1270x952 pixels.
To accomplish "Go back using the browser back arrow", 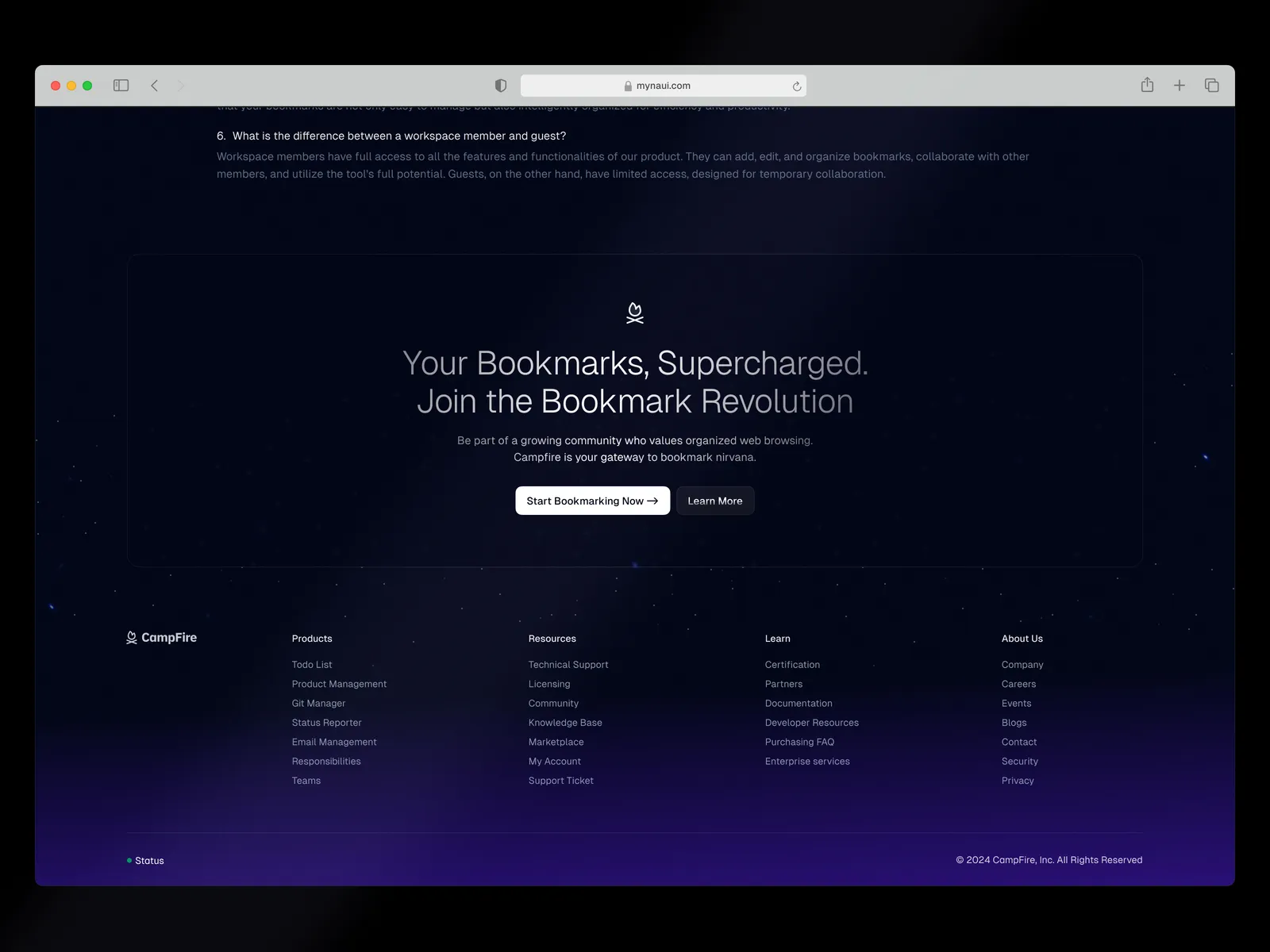I will (x=155, y=86).
